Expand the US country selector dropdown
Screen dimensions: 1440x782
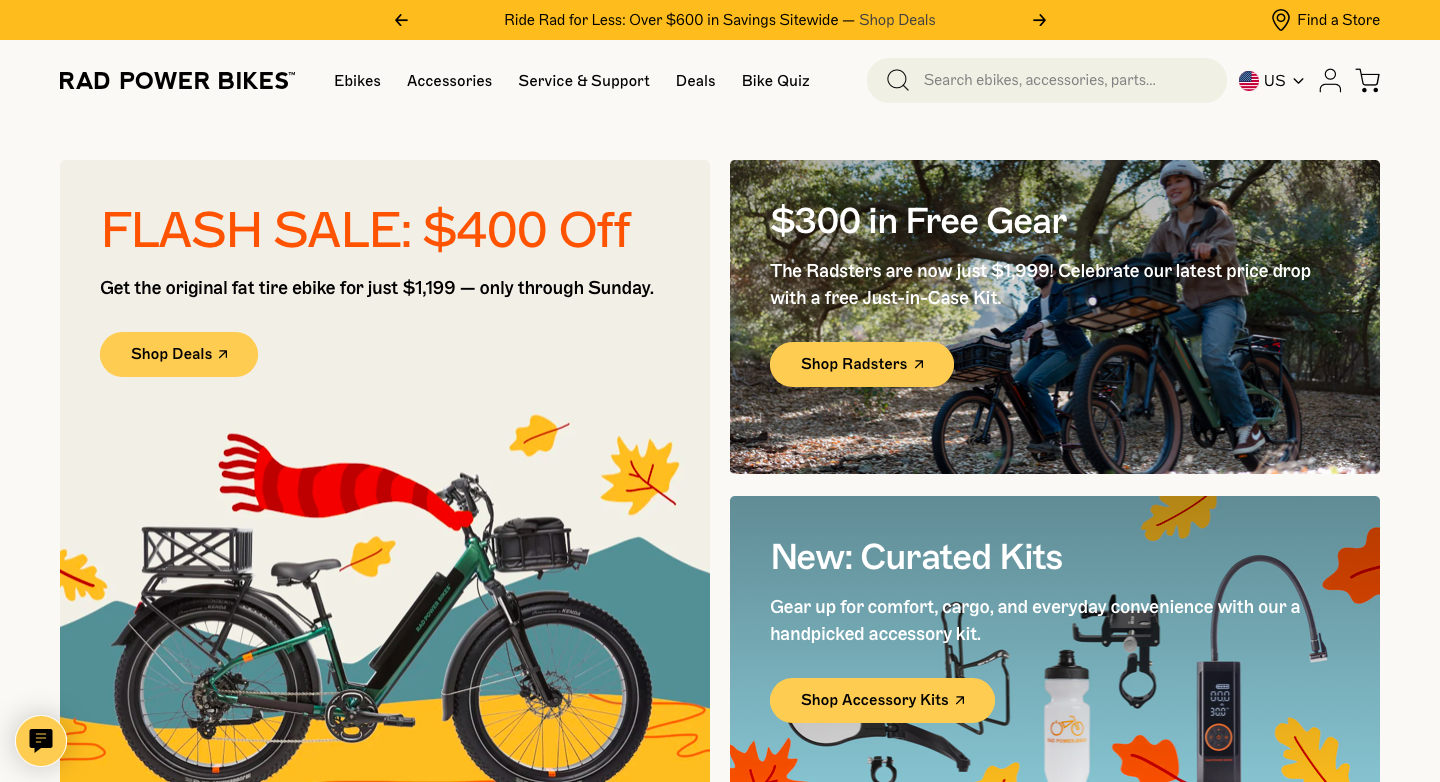click(1298, 81)
